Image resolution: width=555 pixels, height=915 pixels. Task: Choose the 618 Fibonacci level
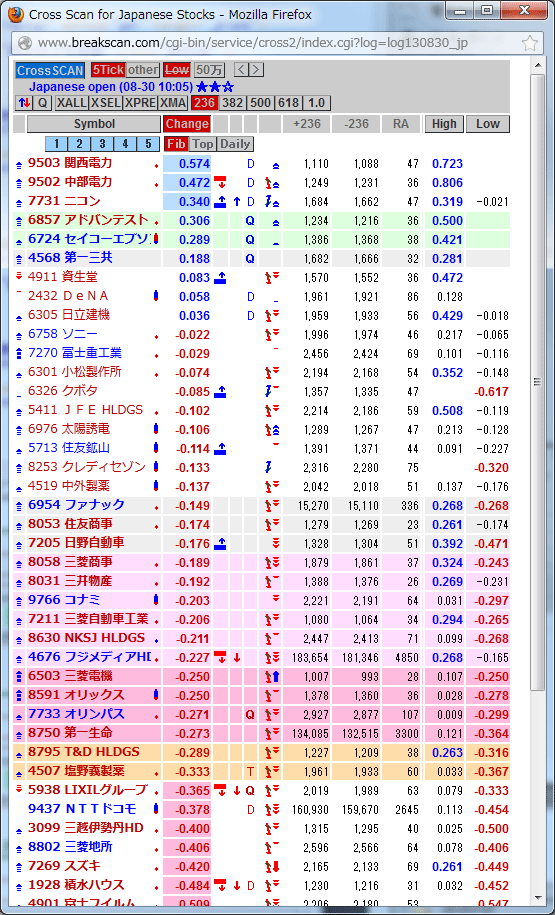tap(288, 103)
